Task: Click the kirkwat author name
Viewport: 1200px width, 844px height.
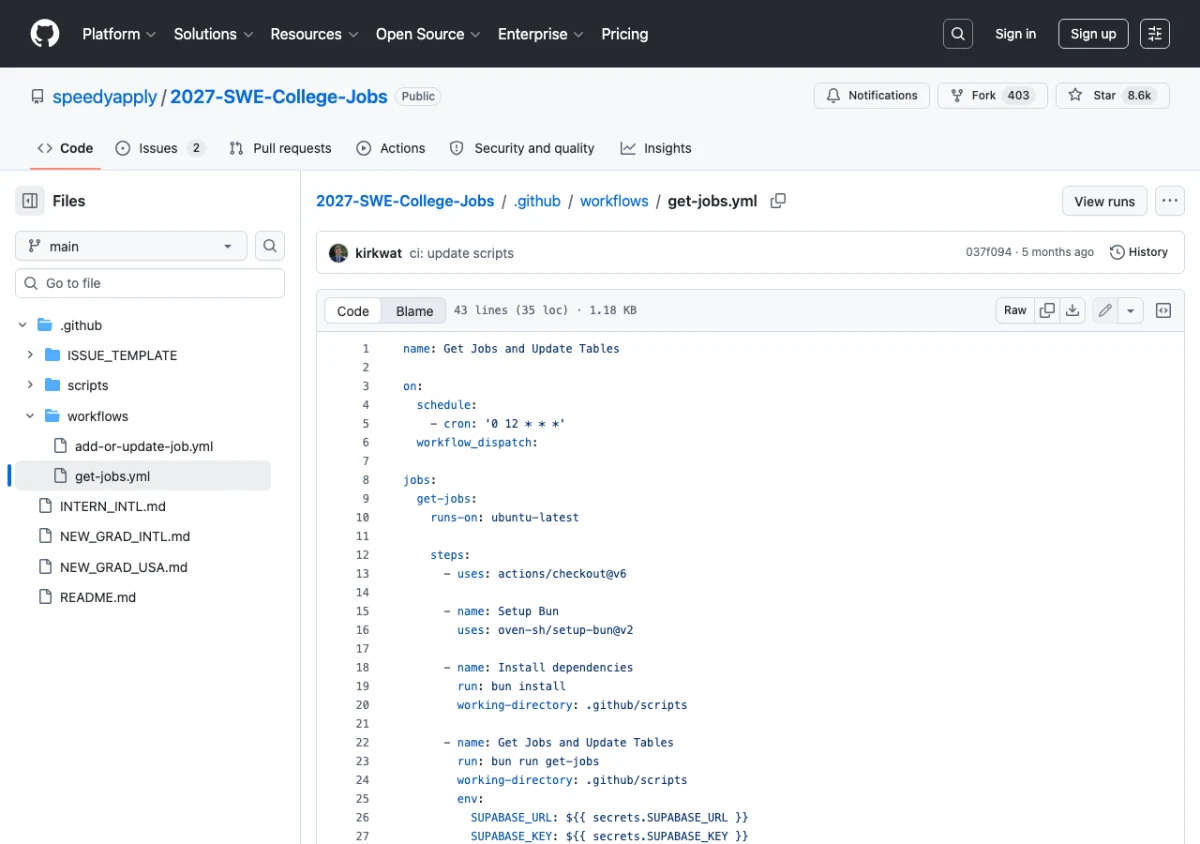Action: (x=378, y=253)
